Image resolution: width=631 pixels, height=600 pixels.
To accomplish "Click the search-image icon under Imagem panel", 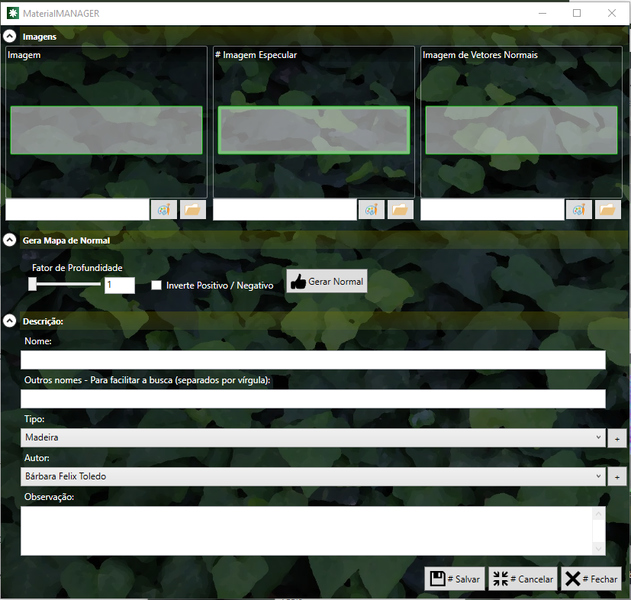I will click(164, 209).
